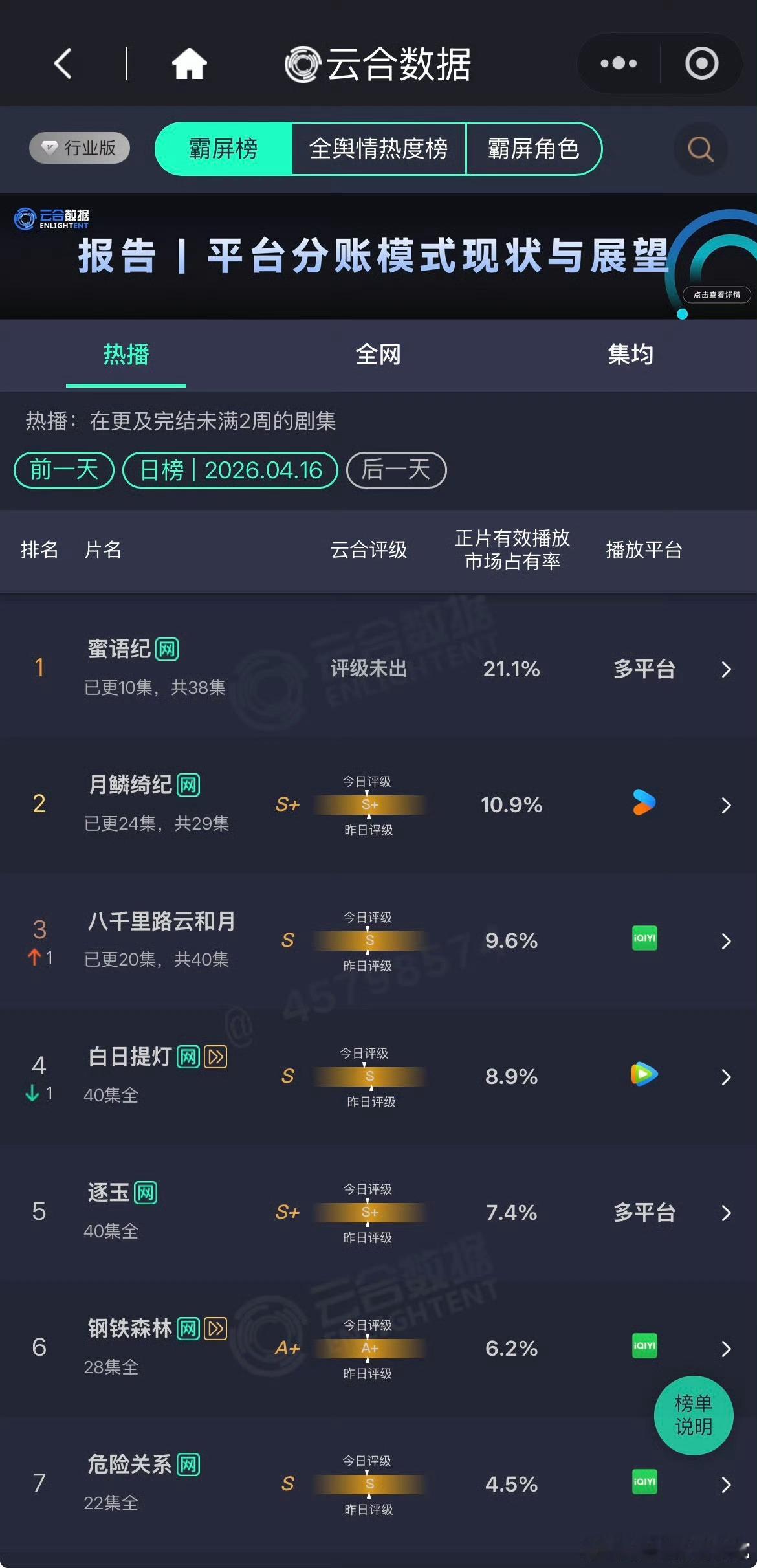Switch to the 全网 tab

pyautogui.click(x=379, y=355)
